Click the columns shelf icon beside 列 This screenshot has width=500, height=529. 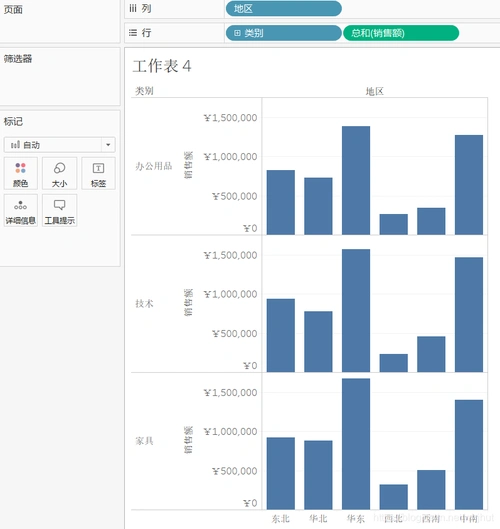click(133, 9)
